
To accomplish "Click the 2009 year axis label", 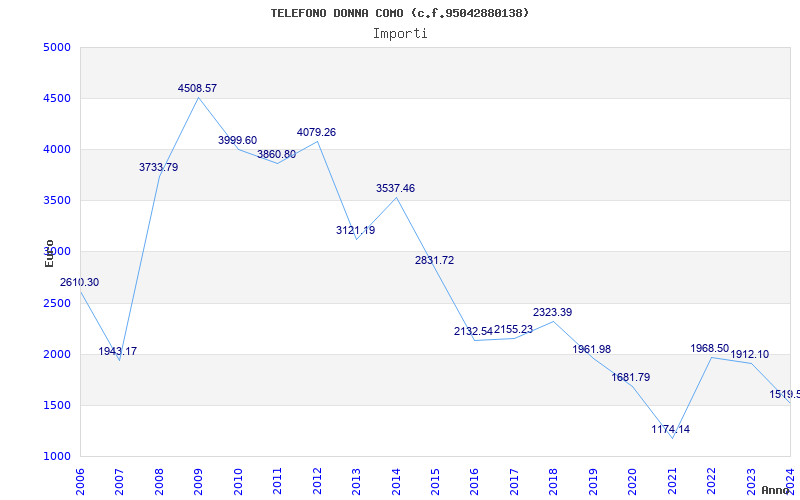I will 199,479.
